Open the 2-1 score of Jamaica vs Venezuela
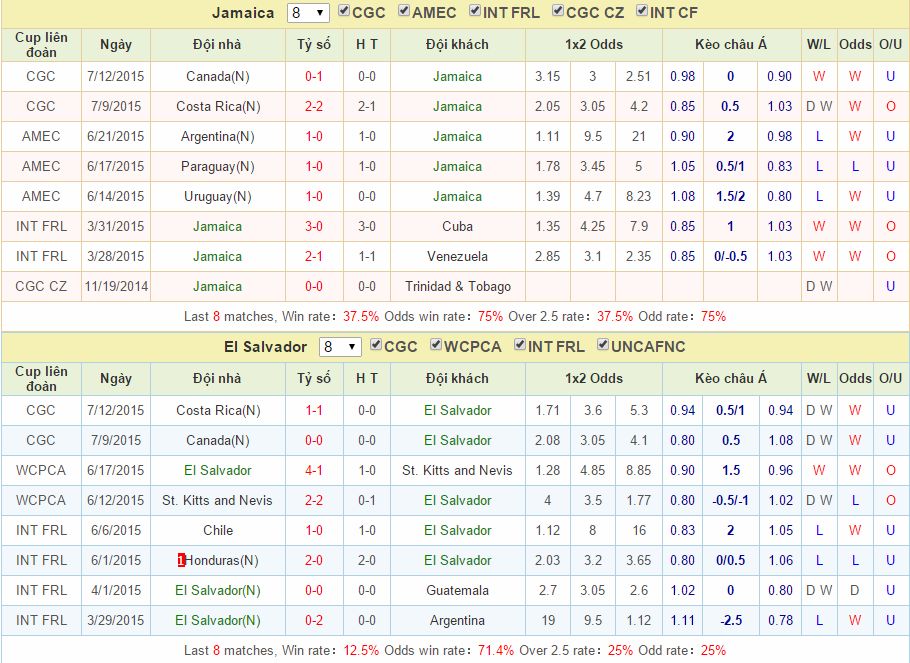910x663 pixels. point(314,257)
